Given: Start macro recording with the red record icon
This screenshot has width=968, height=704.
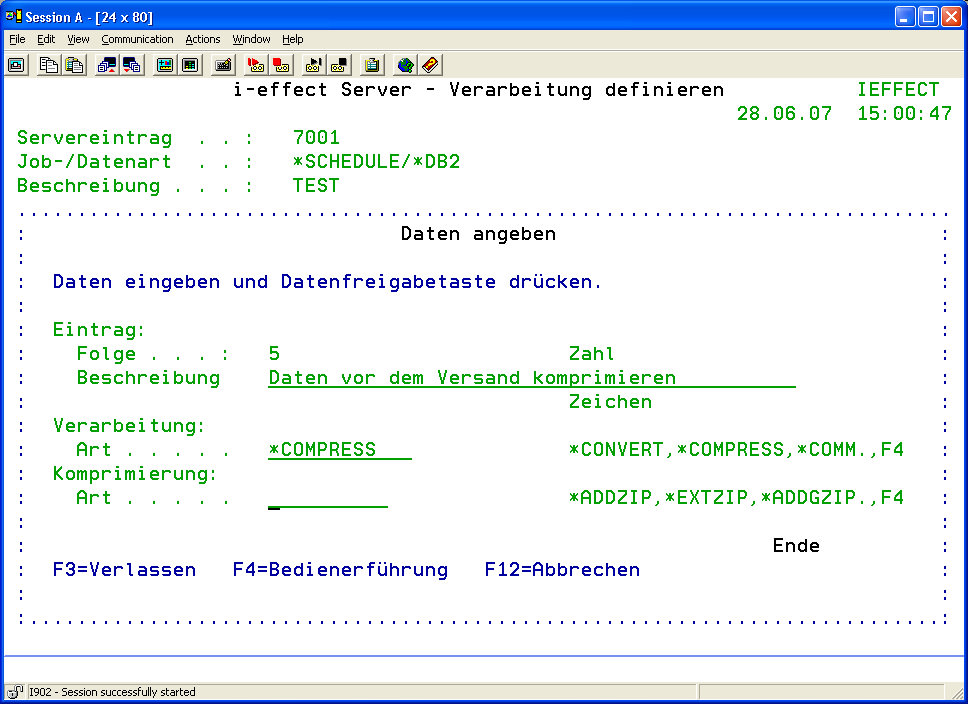Looking at the screenshot, I should [x=256, y=65].
